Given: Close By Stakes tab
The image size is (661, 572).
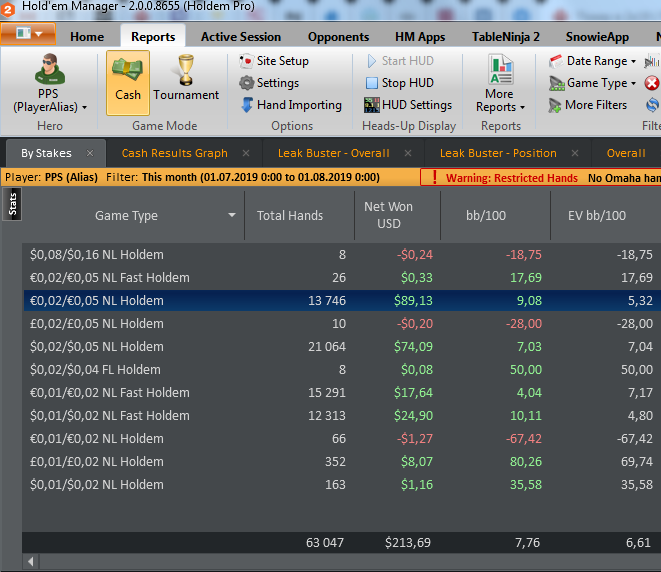Looking at the screenshot, I should 90,153.
